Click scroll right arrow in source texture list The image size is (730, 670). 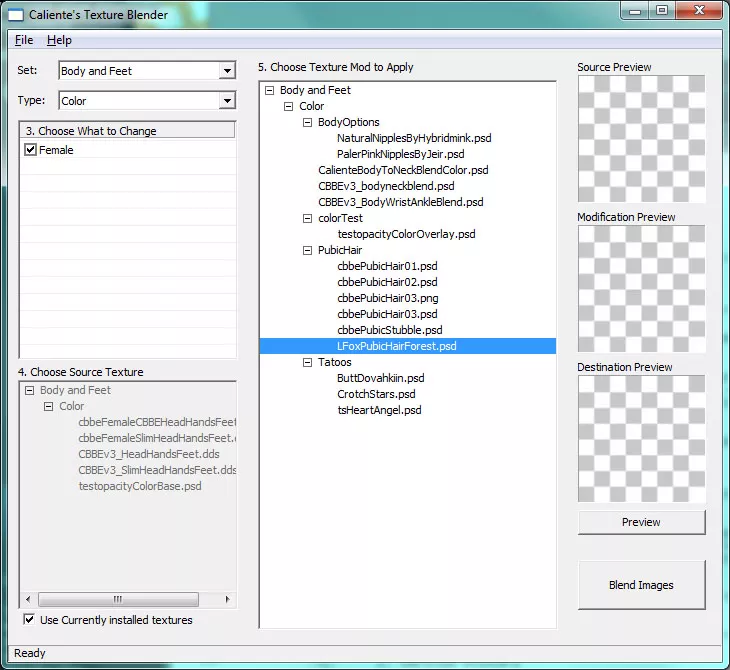coord(227,599)
